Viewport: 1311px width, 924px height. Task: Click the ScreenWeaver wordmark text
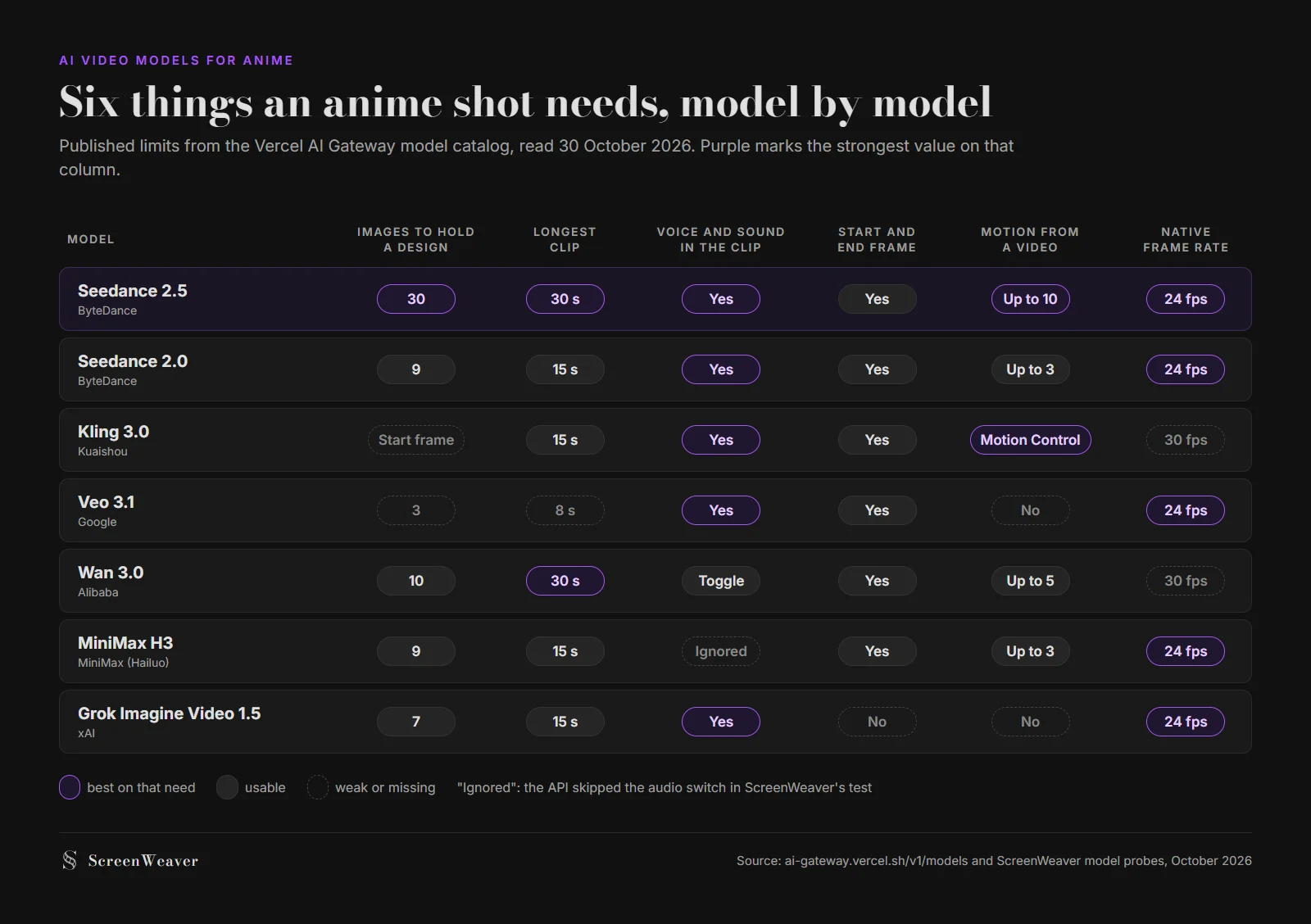[x=143, y=861]
